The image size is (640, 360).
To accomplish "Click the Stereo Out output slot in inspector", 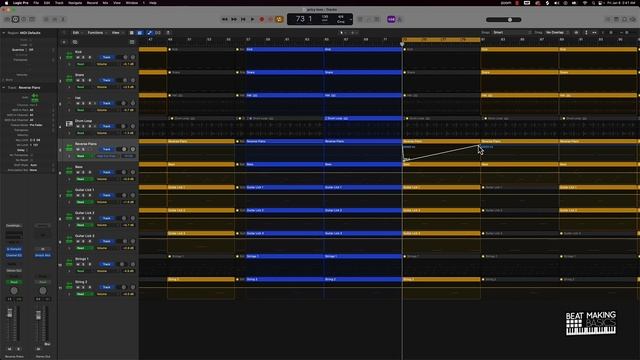I will pyautogui.click(x=14, y=270).
